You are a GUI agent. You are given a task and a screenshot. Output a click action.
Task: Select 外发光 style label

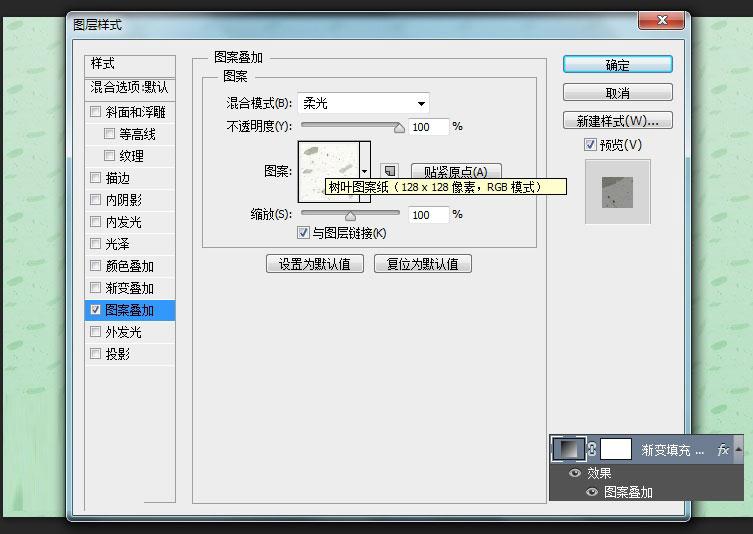coord(123,332)
